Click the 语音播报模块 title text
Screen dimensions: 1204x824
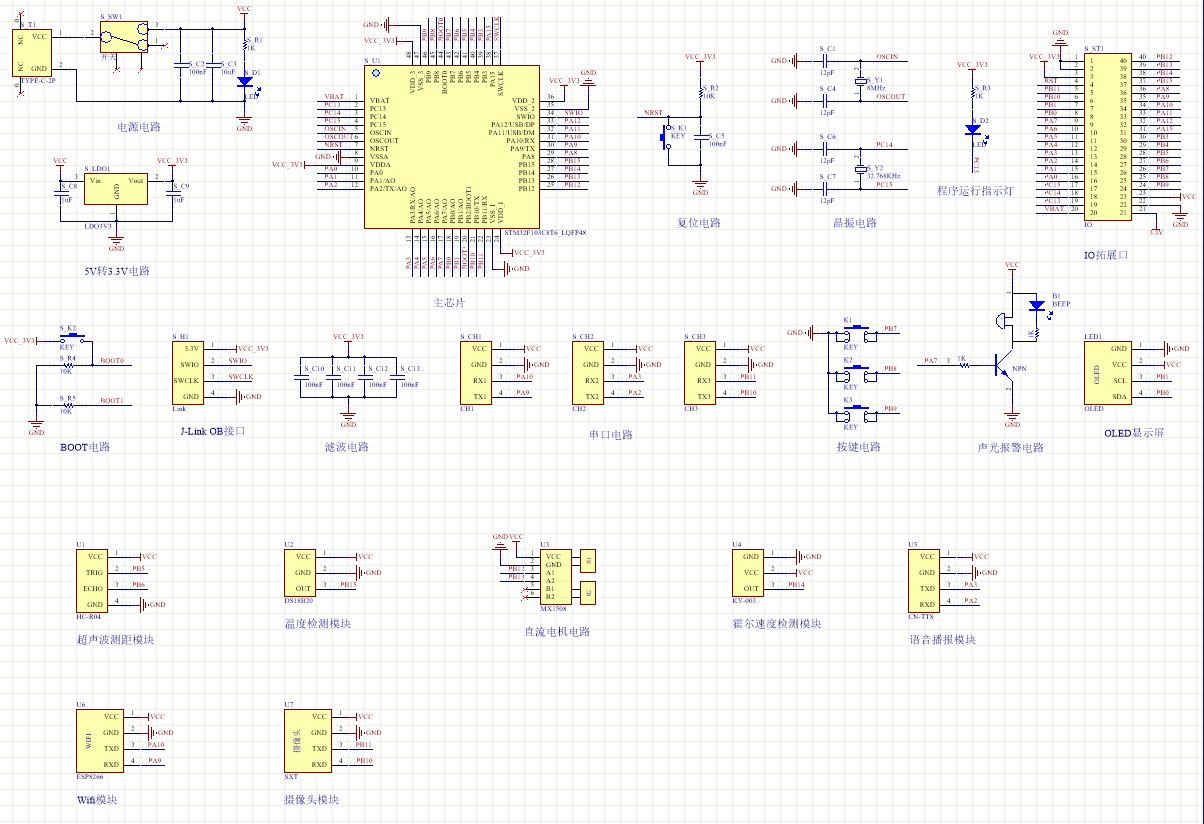point(942,639)
